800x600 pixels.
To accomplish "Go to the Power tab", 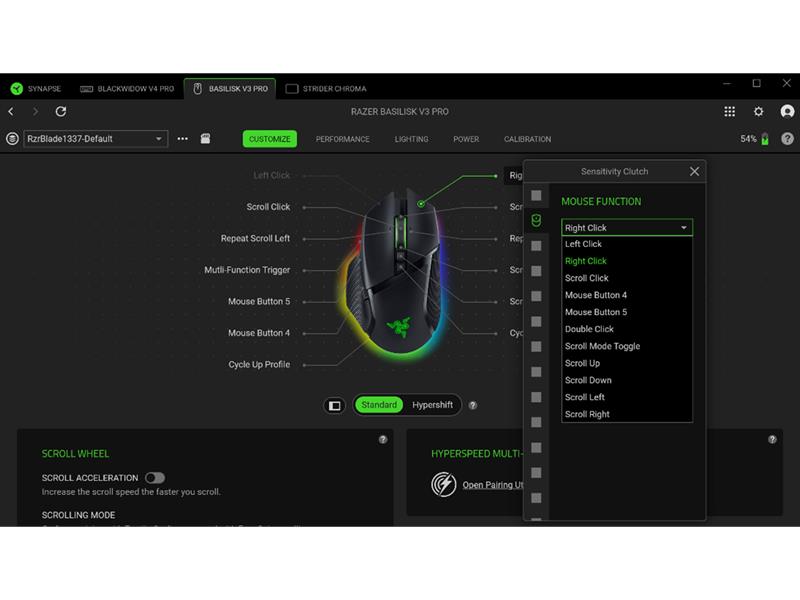I will click(x=466, y=139).
